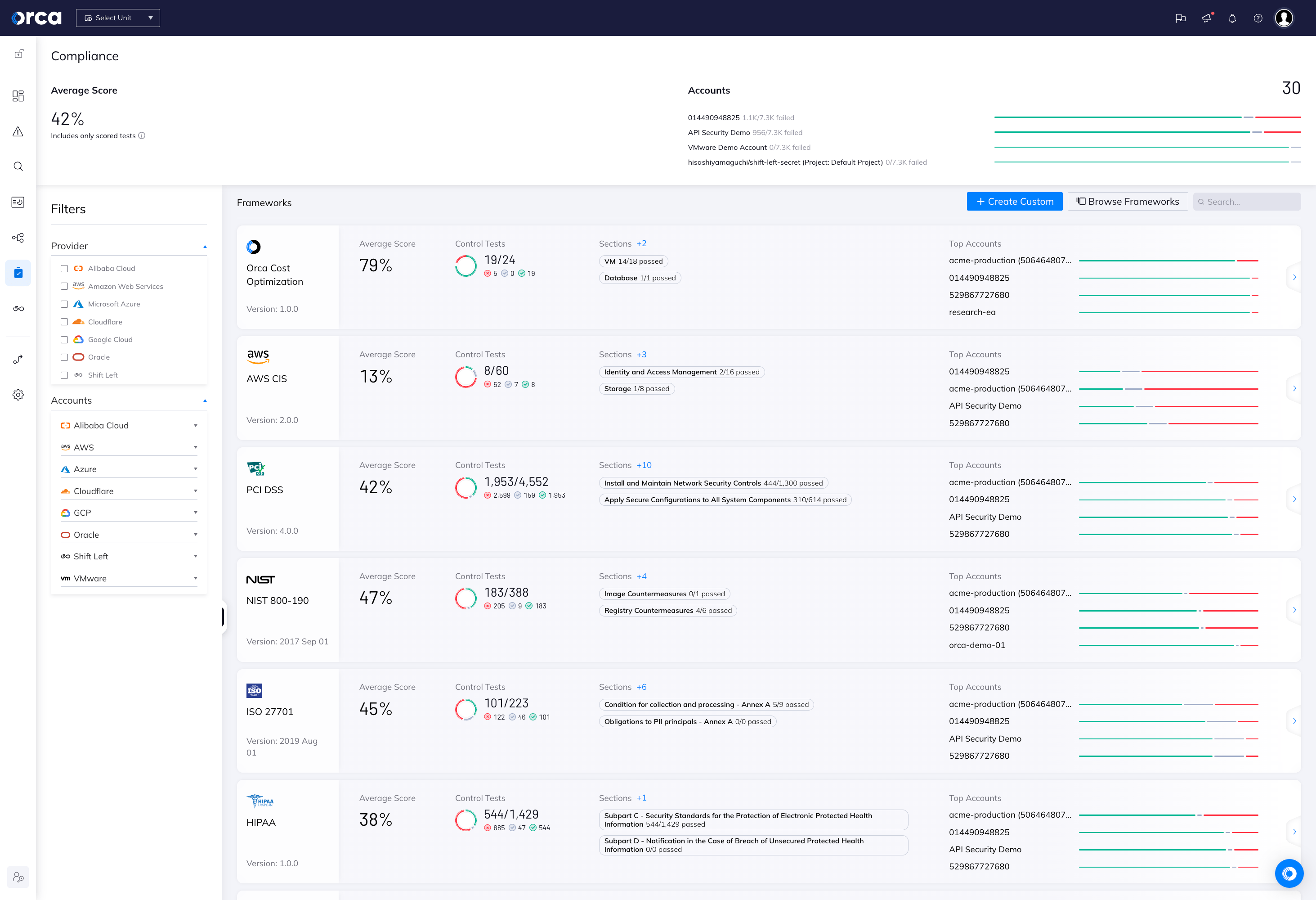
Task: Open the help question mark menu
Action: (x=1258, y=18)
